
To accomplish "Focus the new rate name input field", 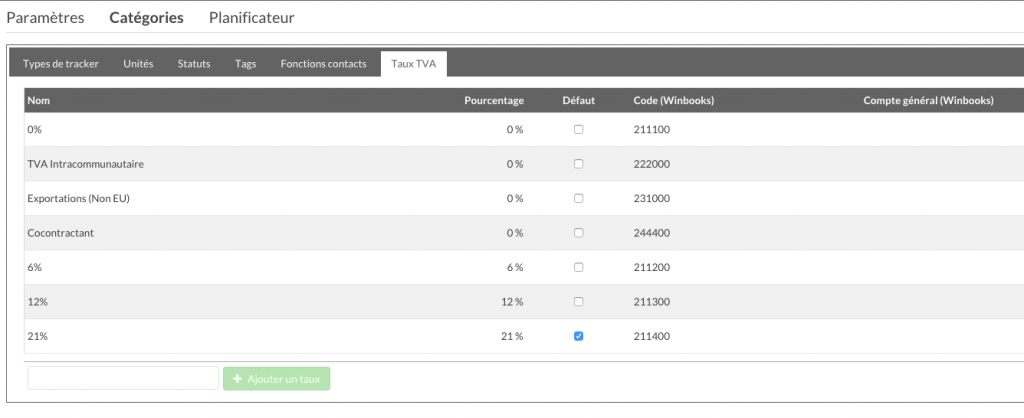I will pos(123,378).
